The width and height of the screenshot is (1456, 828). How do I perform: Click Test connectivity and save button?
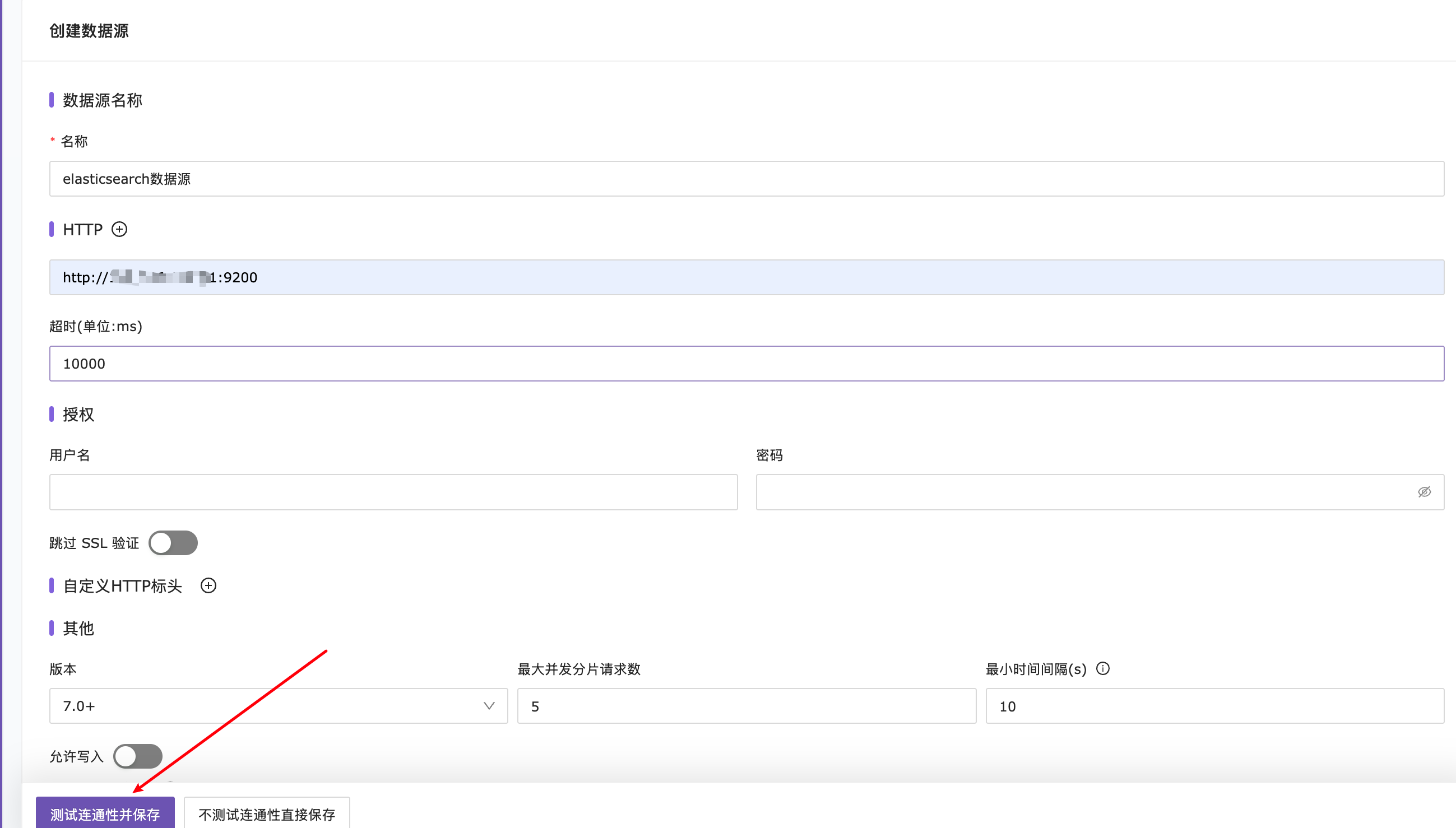tap(105, 815)
